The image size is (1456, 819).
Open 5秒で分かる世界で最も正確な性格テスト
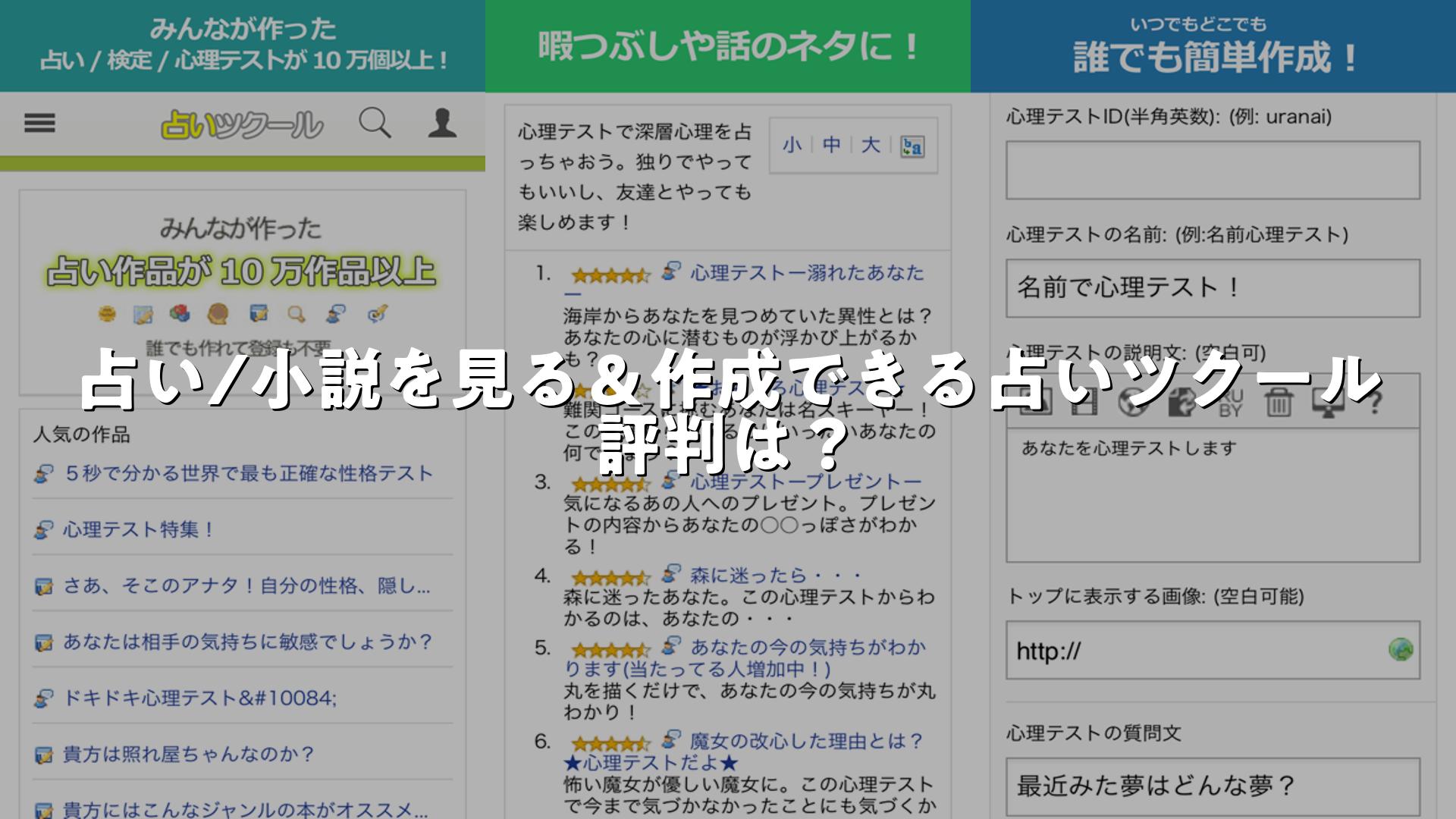249,473
